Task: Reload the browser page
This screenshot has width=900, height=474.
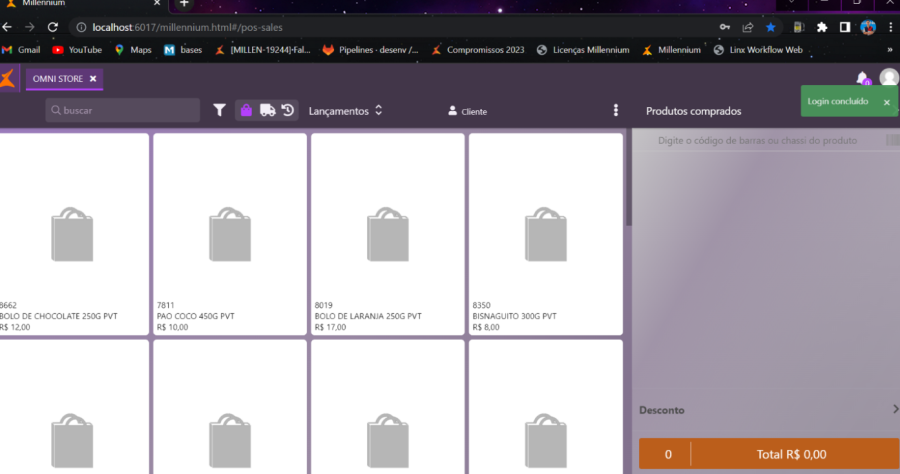Action: click(53, 27)
